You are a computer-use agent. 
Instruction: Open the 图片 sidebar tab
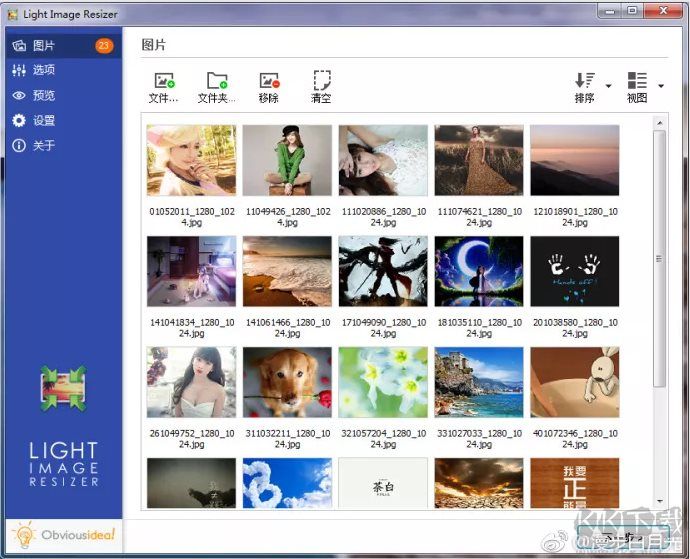tap(44, 46)
